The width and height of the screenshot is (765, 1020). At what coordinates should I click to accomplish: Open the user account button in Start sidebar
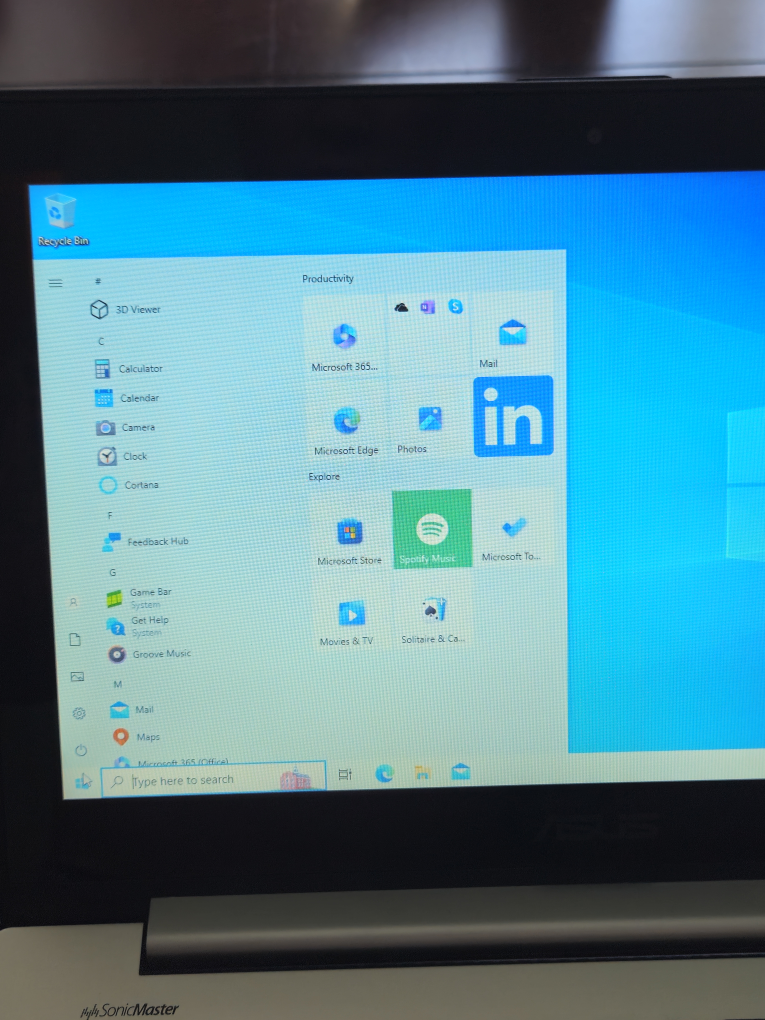click(74, 602)
